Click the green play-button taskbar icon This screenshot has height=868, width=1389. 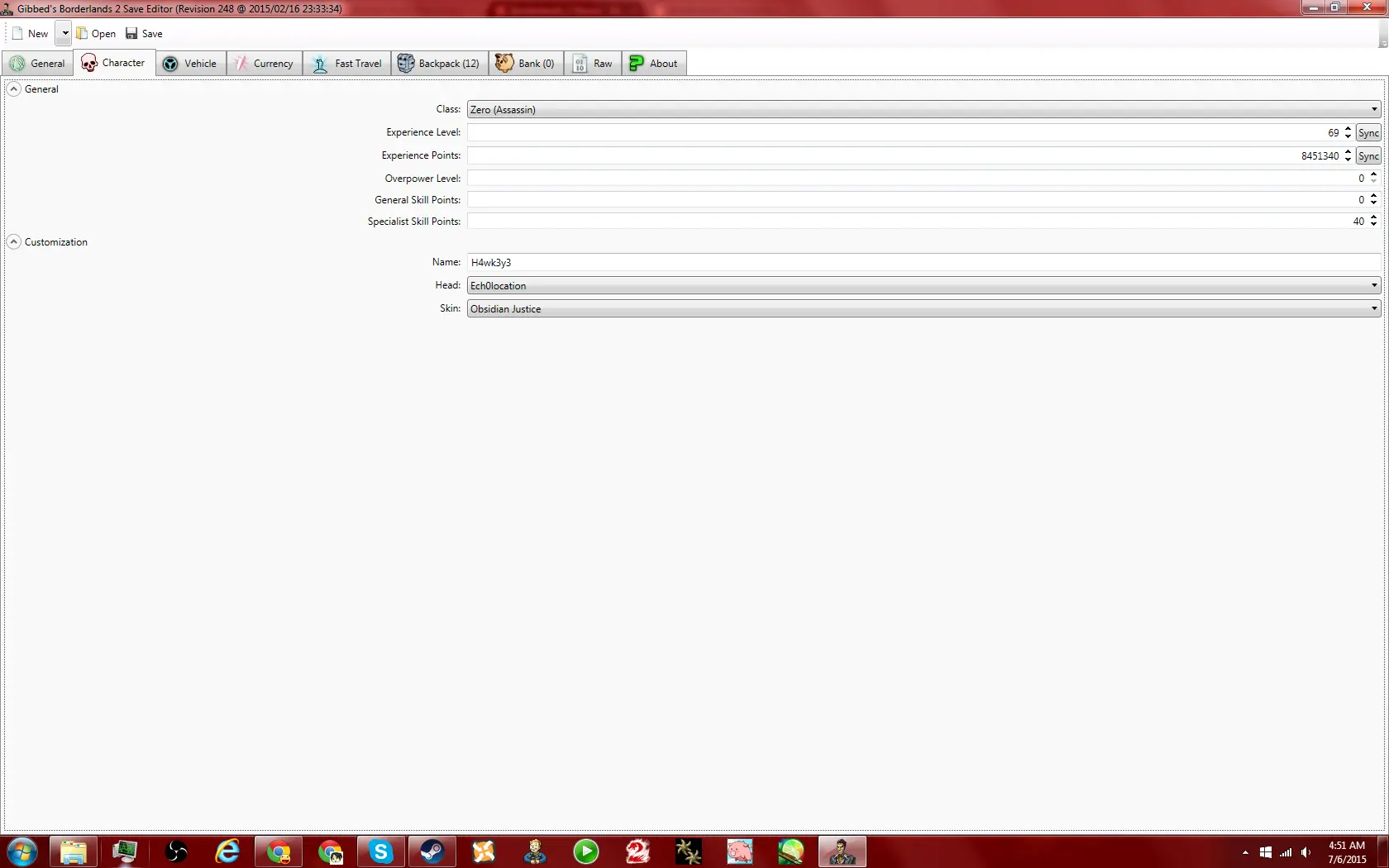(x=586, y=851)
